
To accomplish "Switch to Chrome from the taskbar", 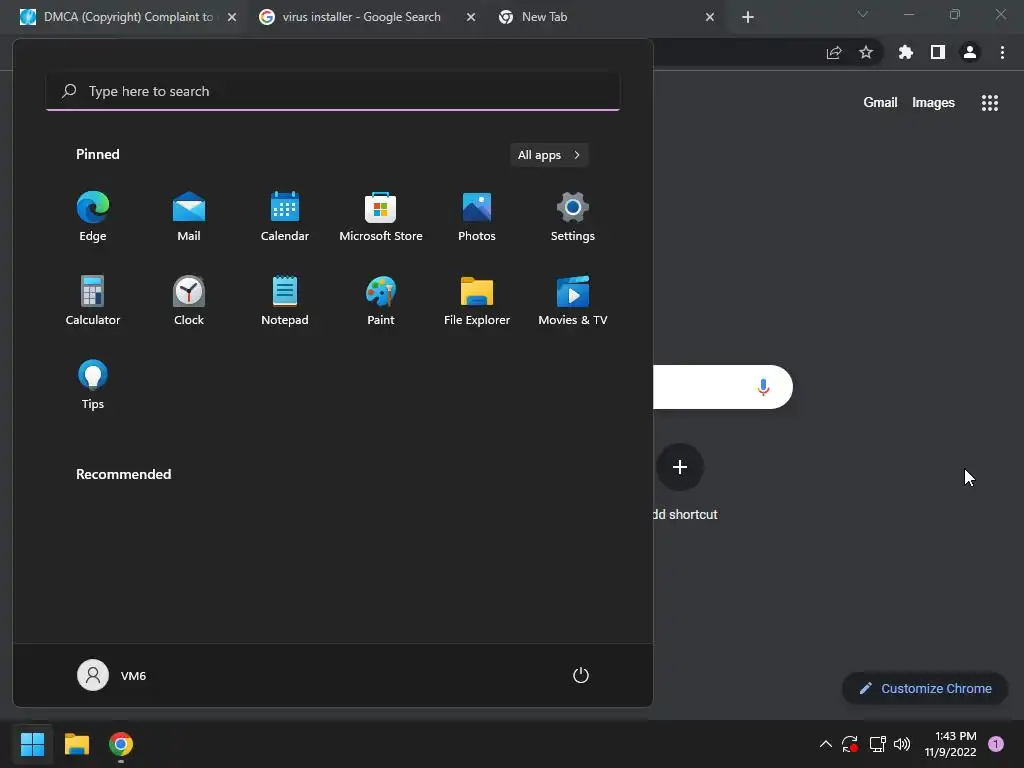I will click(x=121, y=744).
